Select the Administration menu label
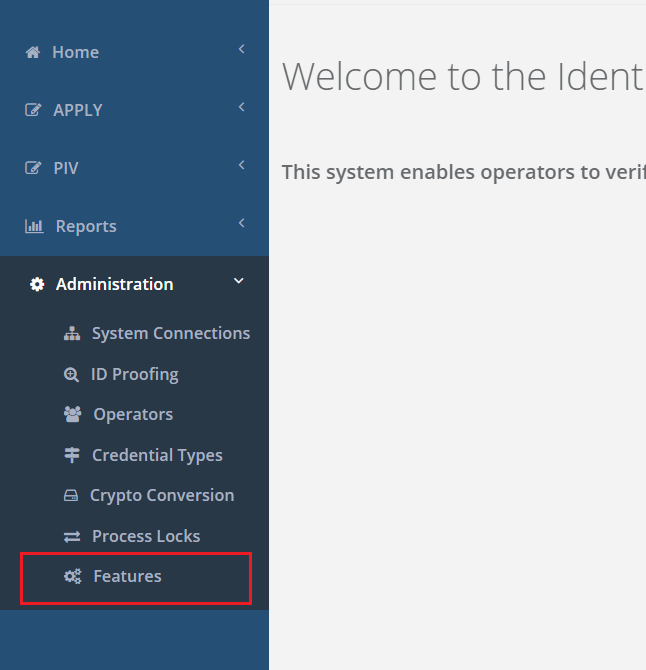Image resolution: width=646 pixels, height=670 pixels. [x=115, y=284]
